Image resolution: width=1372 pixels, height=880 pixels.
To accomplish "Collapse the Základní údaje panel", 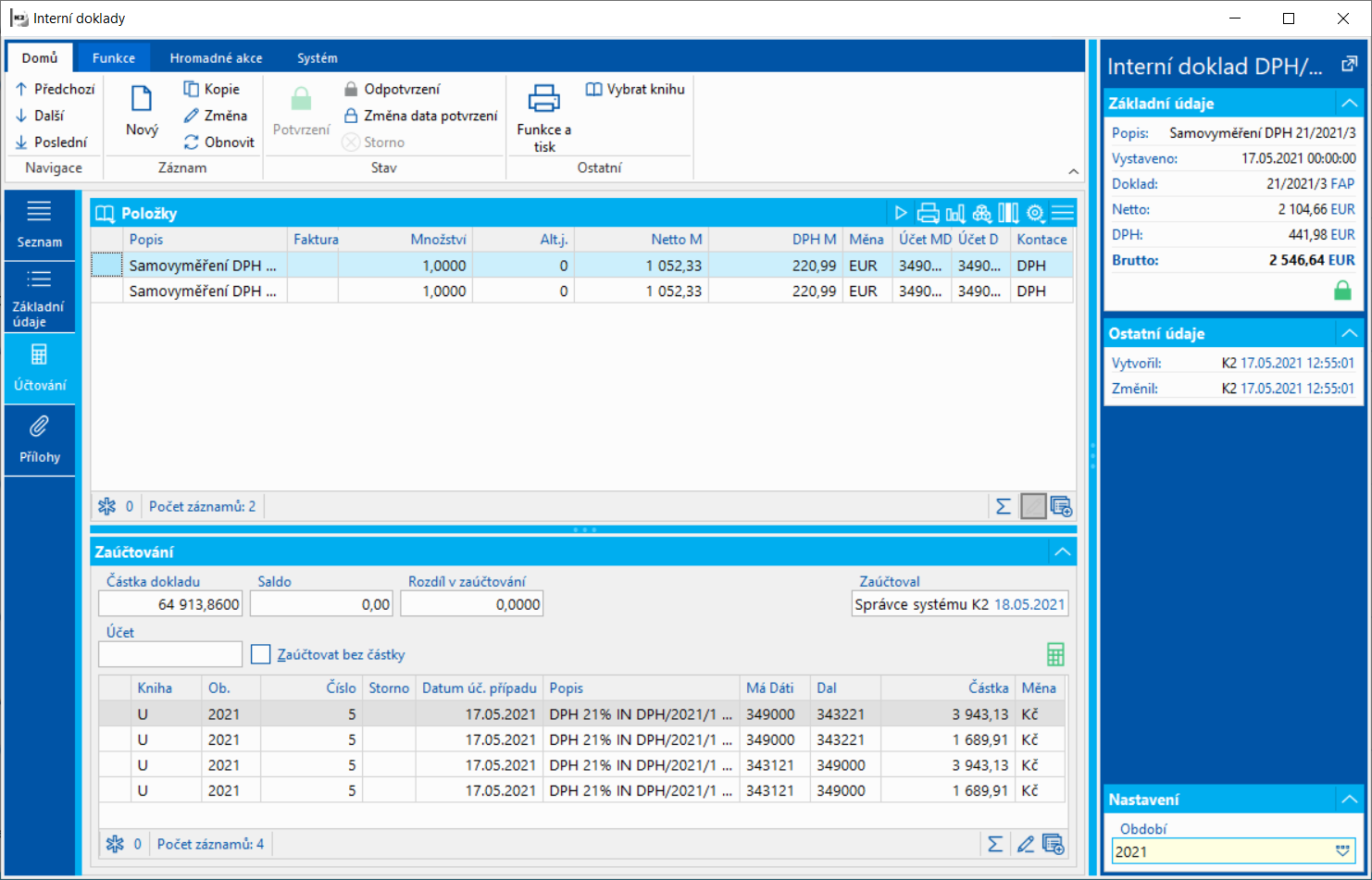I will (1349, 103).
